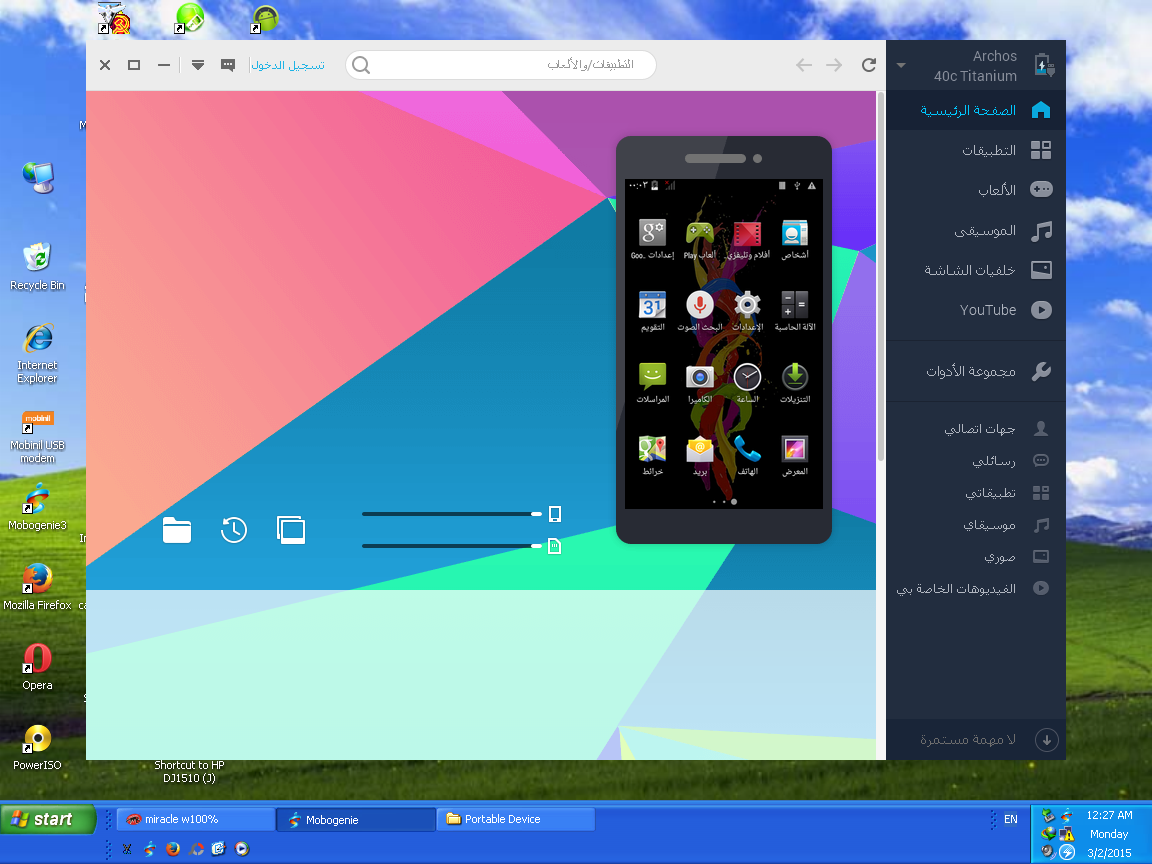
Task: Open My Messages (رسائلي)
Action: click(976, 461)
